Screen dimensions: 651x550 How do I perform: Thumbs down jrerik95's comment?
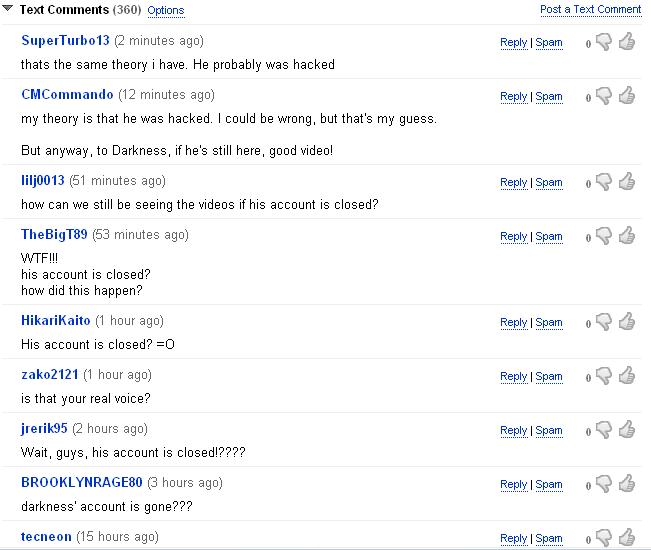coord(604,430)
